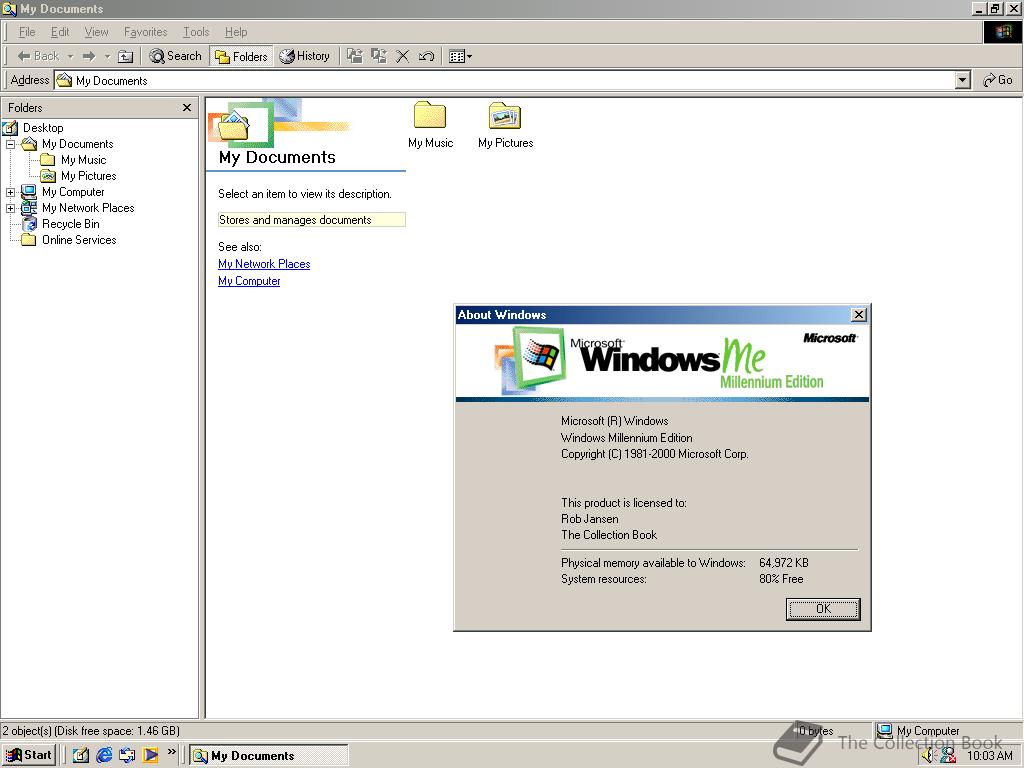The height and width of the screenshot is (768, 1024).
Task: Select My Documents in the folder tree
Action: (77, 144)
